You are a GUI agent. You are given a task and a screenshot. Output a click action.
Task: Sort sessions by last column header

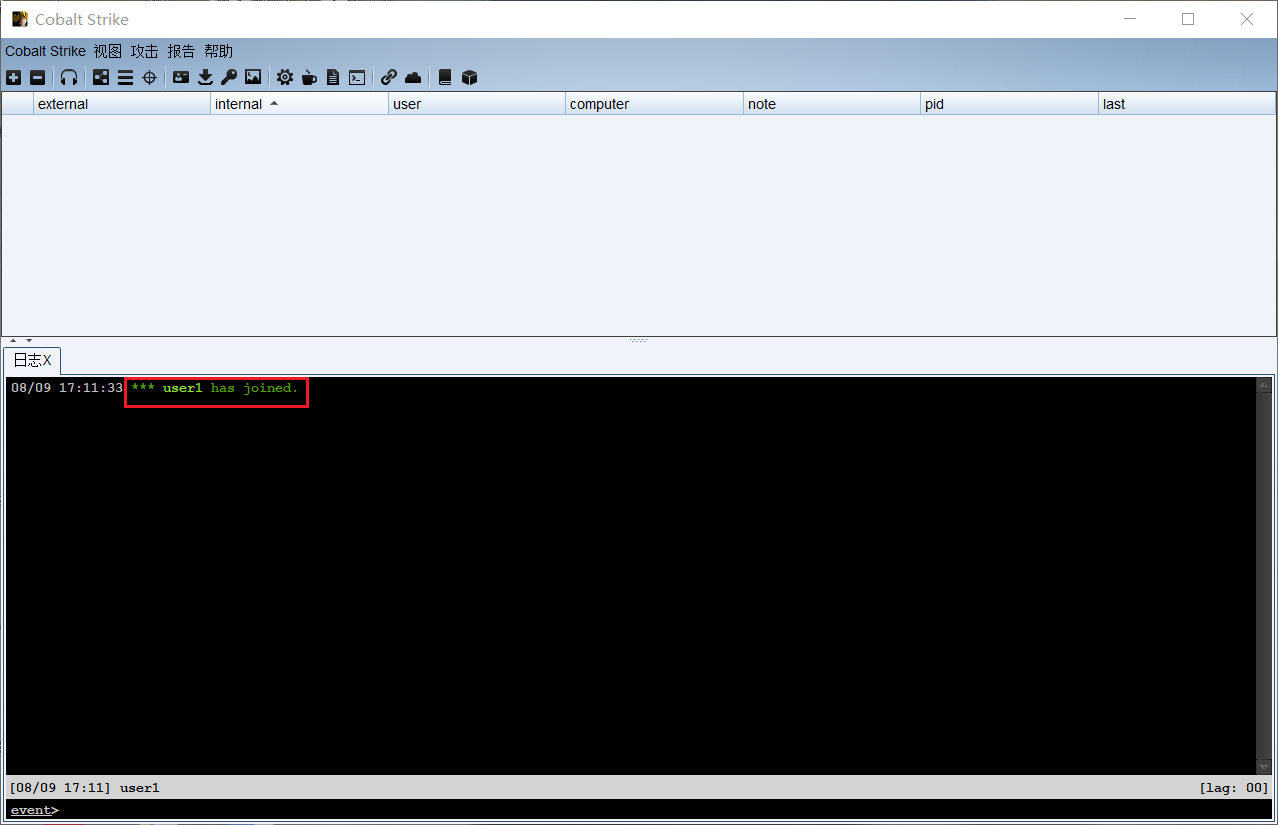tap(1187, 104)
